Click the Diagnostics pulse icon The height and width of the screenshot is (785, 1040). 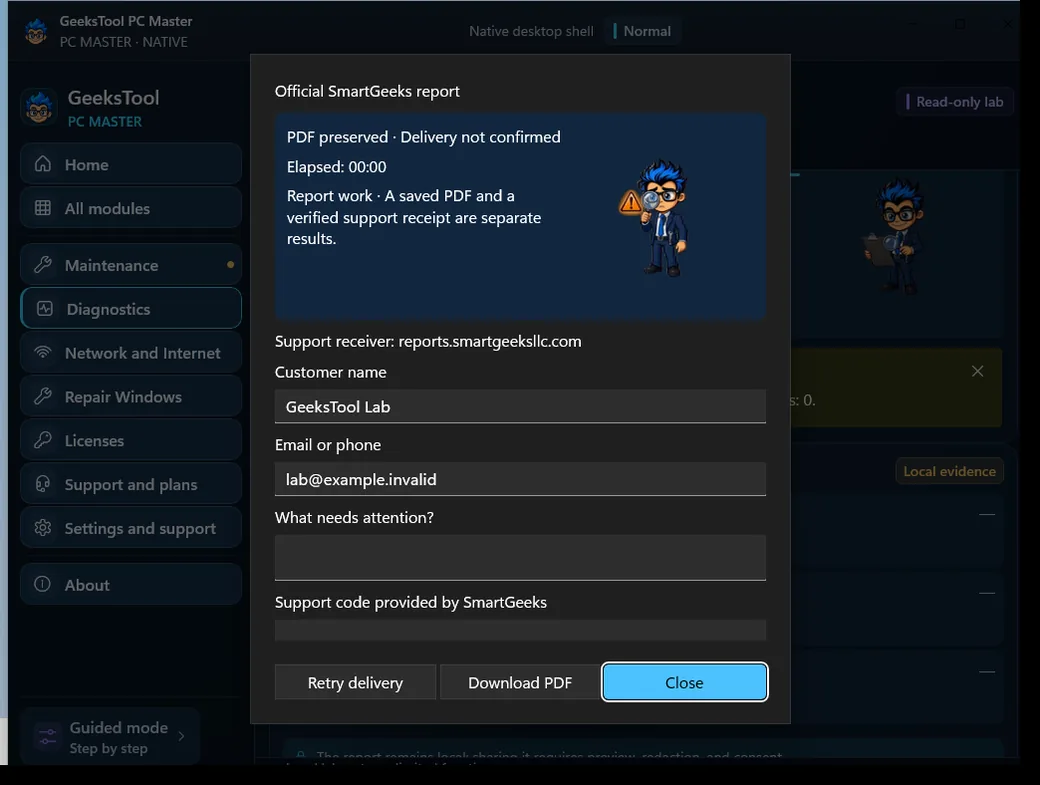click(45, 308)
